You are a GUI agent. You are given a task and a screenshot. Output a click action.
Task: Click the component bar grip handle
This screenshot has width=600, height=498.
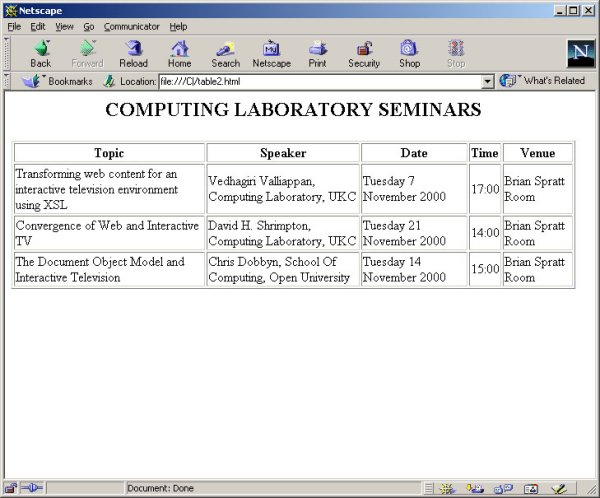429,488
